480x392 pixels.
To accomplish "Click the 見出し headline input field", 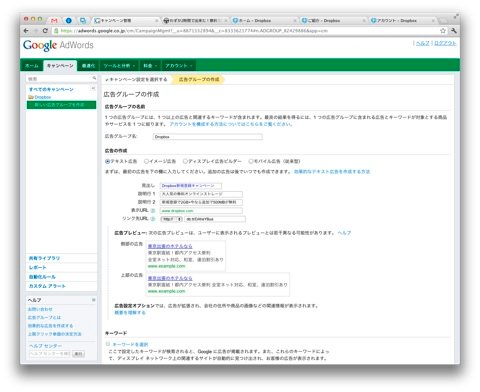I will (191, 186).
